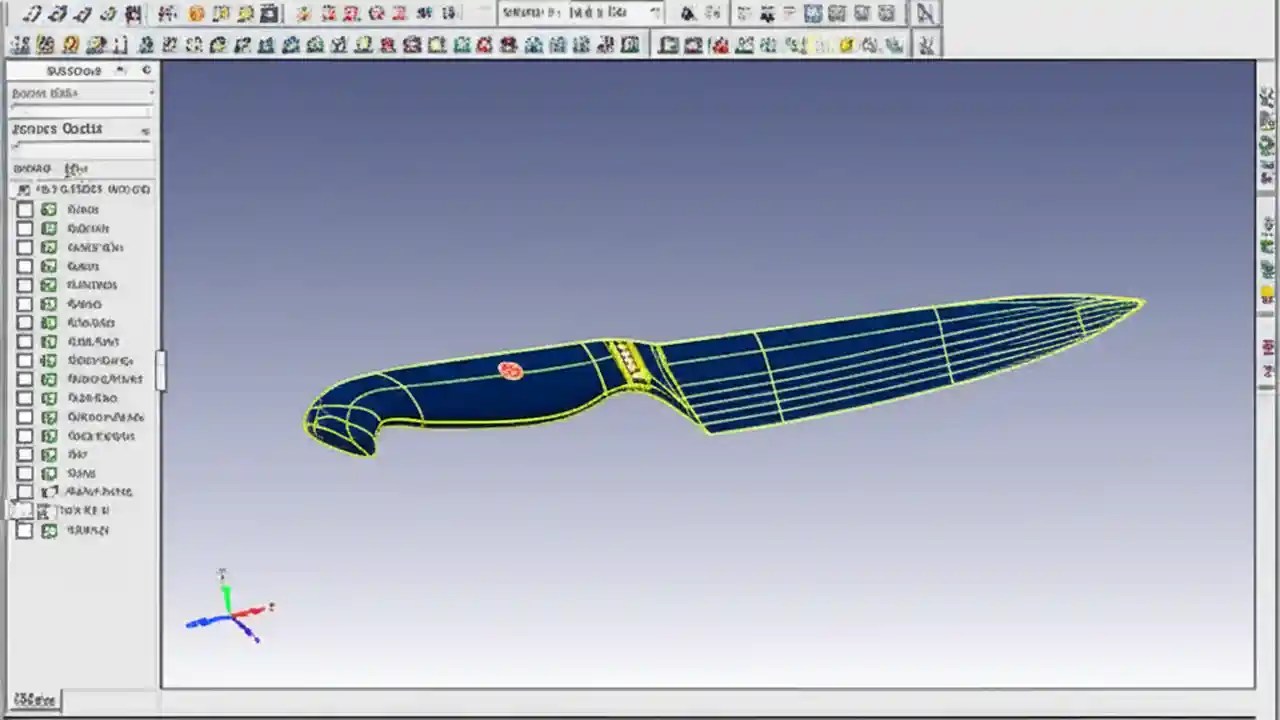
Task: Open the view selector dropdown in the top toolbar
Action: (655, 13)
